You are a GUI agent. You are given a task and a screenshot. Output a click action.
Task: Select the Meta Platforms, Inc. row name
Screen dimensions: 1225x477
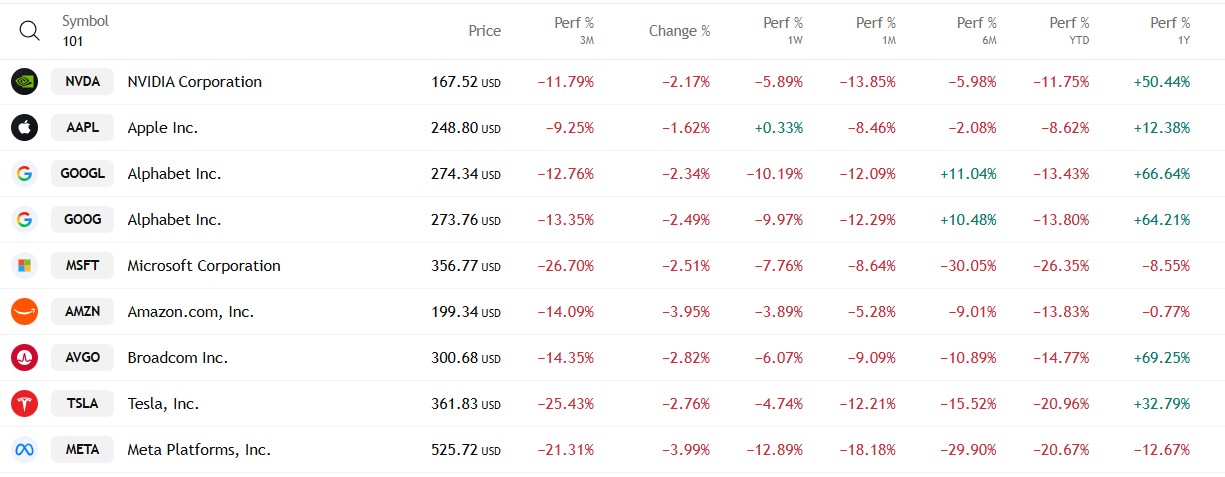point(199,450)
